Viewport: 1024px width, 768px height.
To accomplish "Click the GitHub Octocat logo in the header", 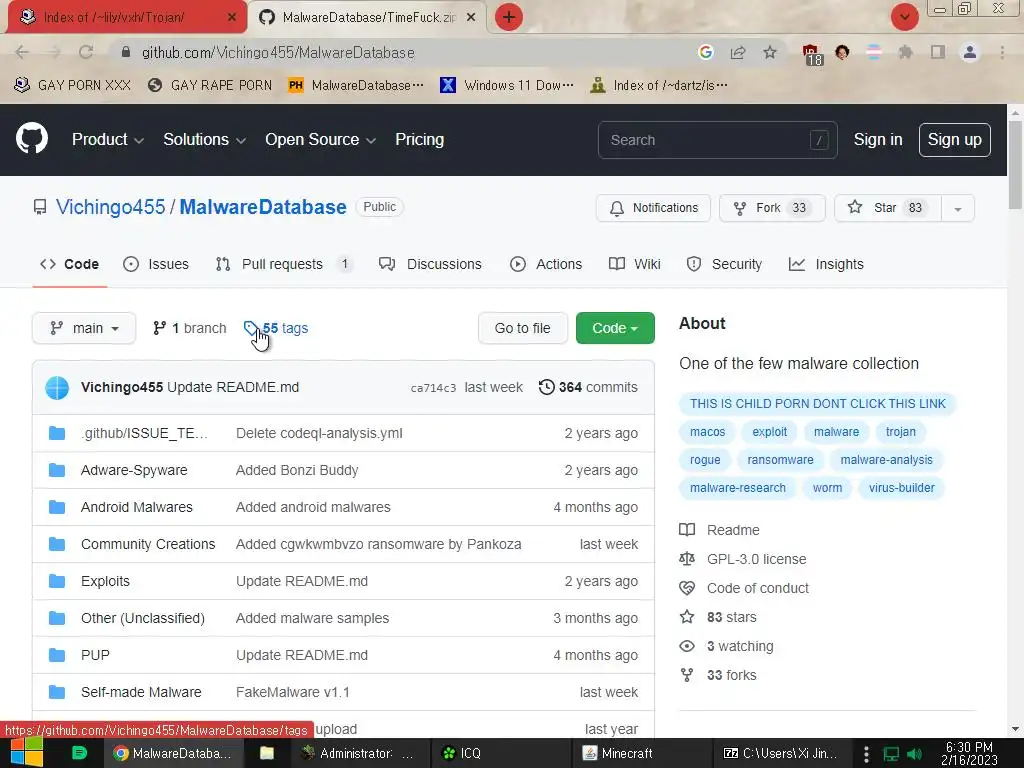I will pos(31,138).
